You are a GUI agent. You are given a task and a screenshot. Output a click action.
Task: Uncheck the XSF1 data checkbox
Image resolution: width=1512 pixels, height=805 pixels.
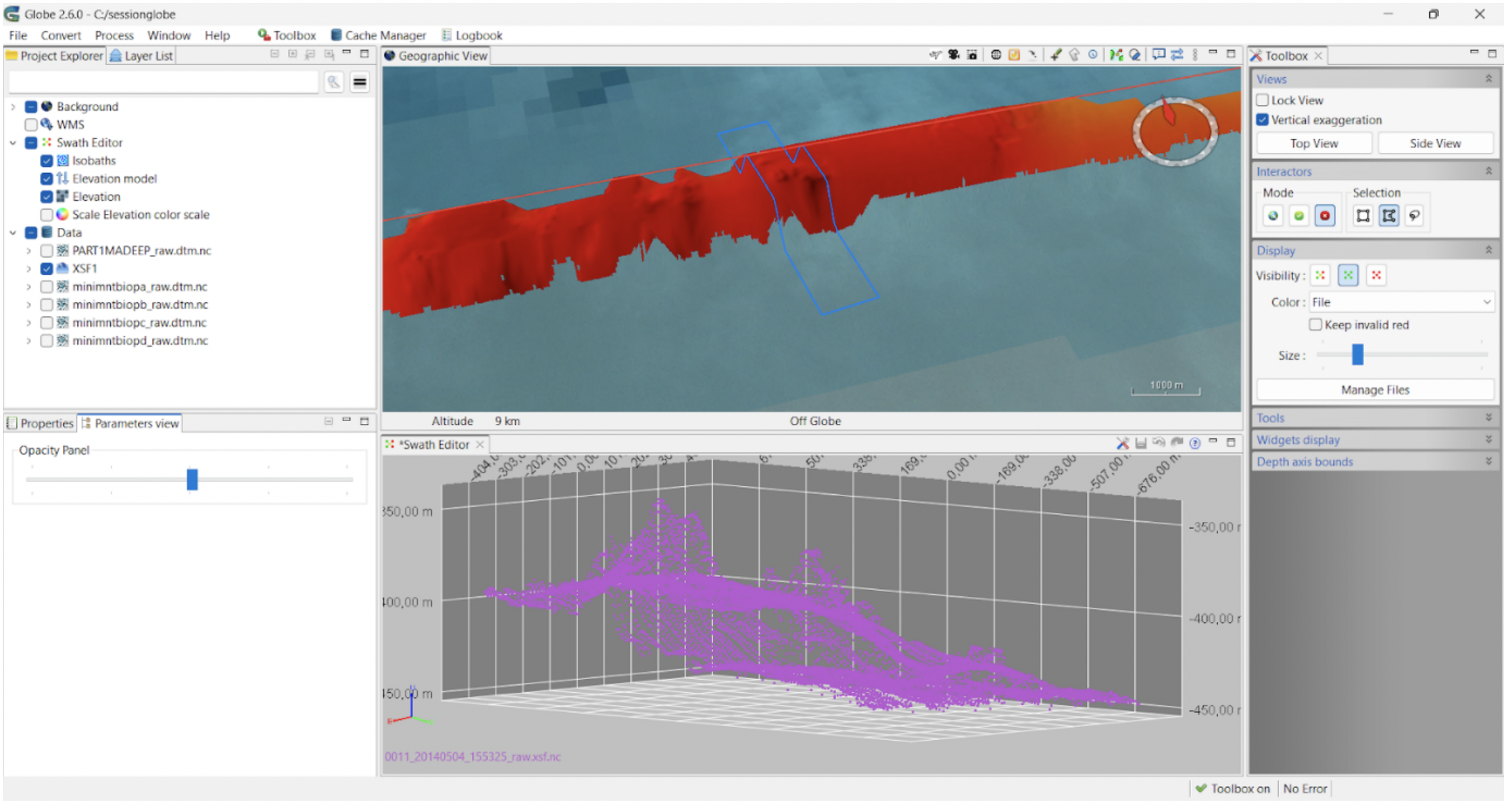click(x=46, y=269)
